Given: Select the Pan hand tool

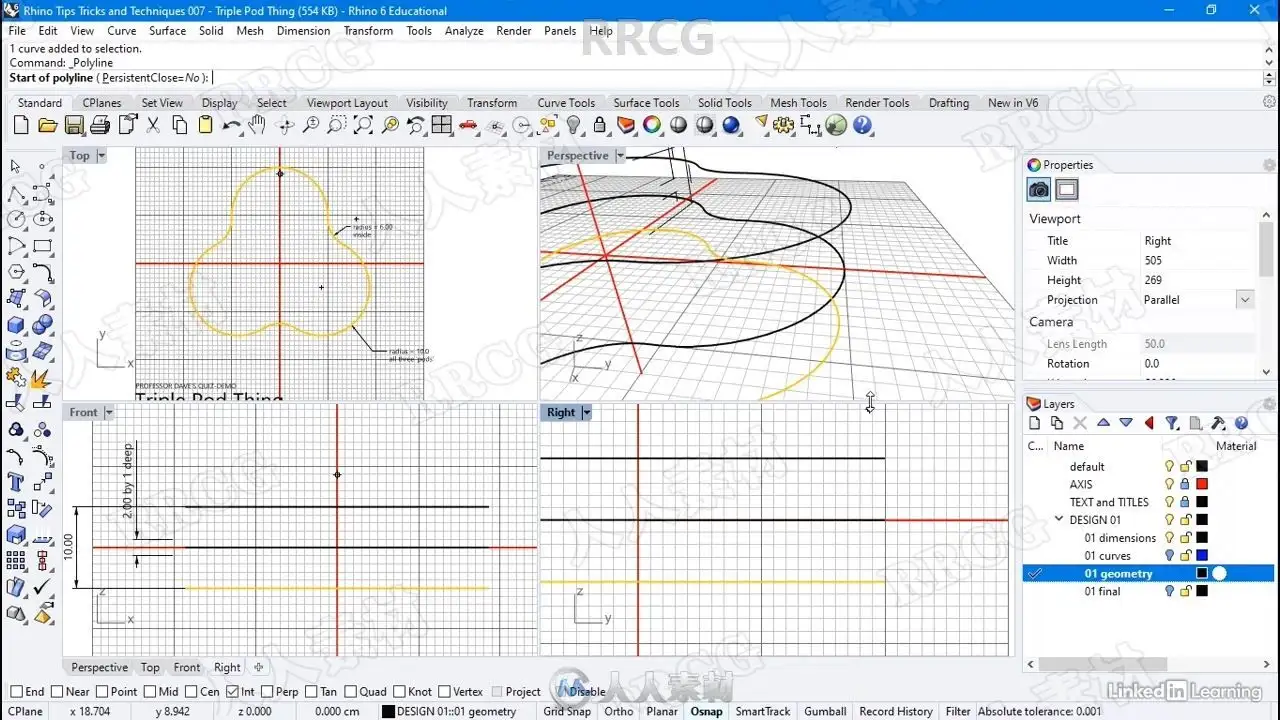Looking at the screenshot, I should click(258, 125).
